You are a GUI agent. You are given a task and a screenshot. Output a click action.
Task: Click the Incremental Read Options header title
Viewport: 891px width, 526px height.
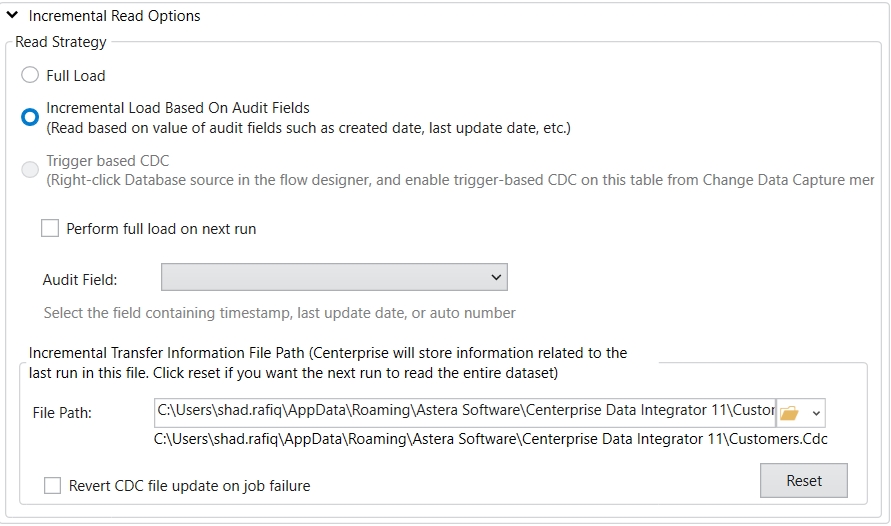coord(114,16)
